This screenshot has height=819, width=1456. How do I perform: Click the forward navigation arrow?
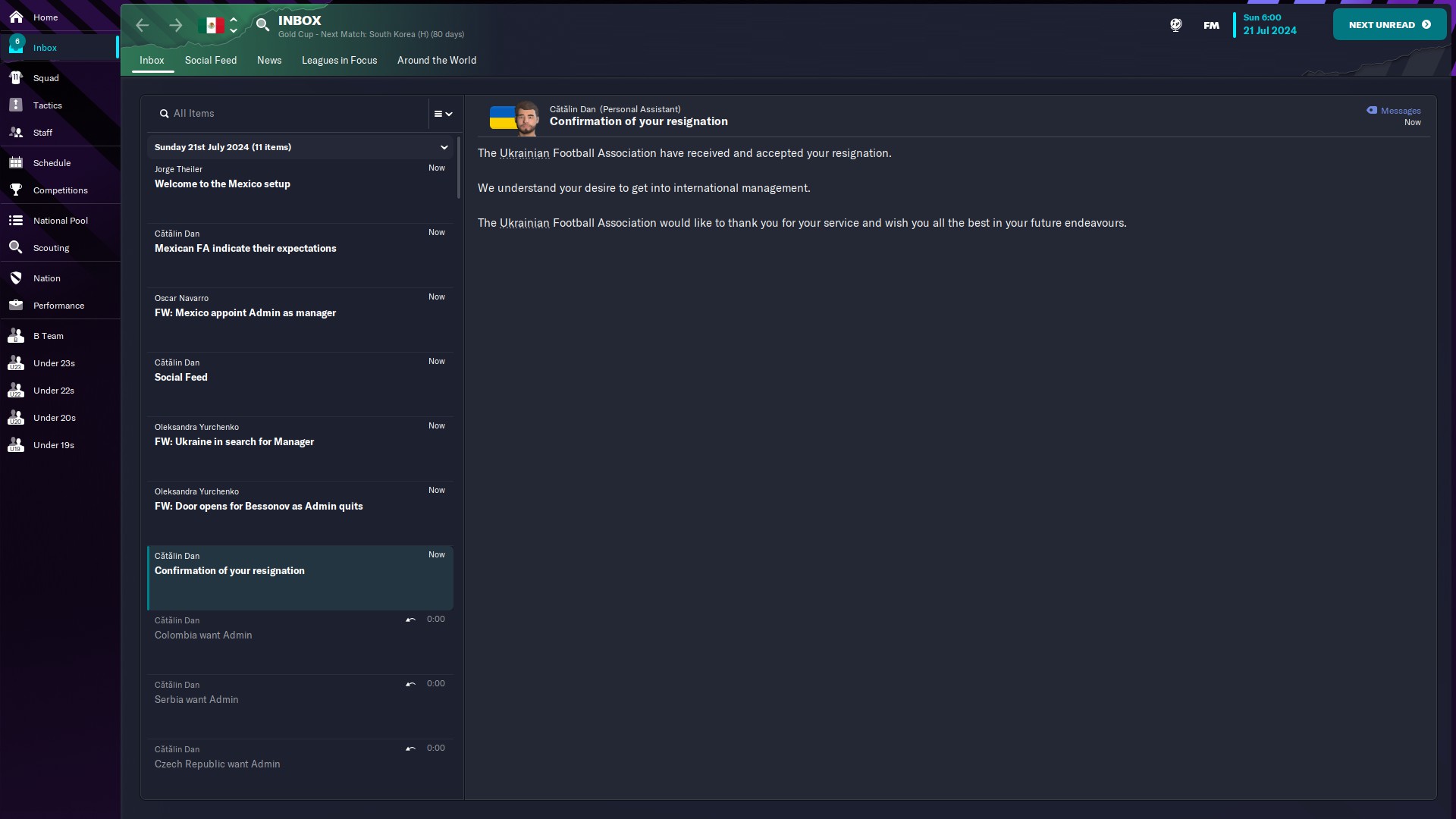pos(176,25)
